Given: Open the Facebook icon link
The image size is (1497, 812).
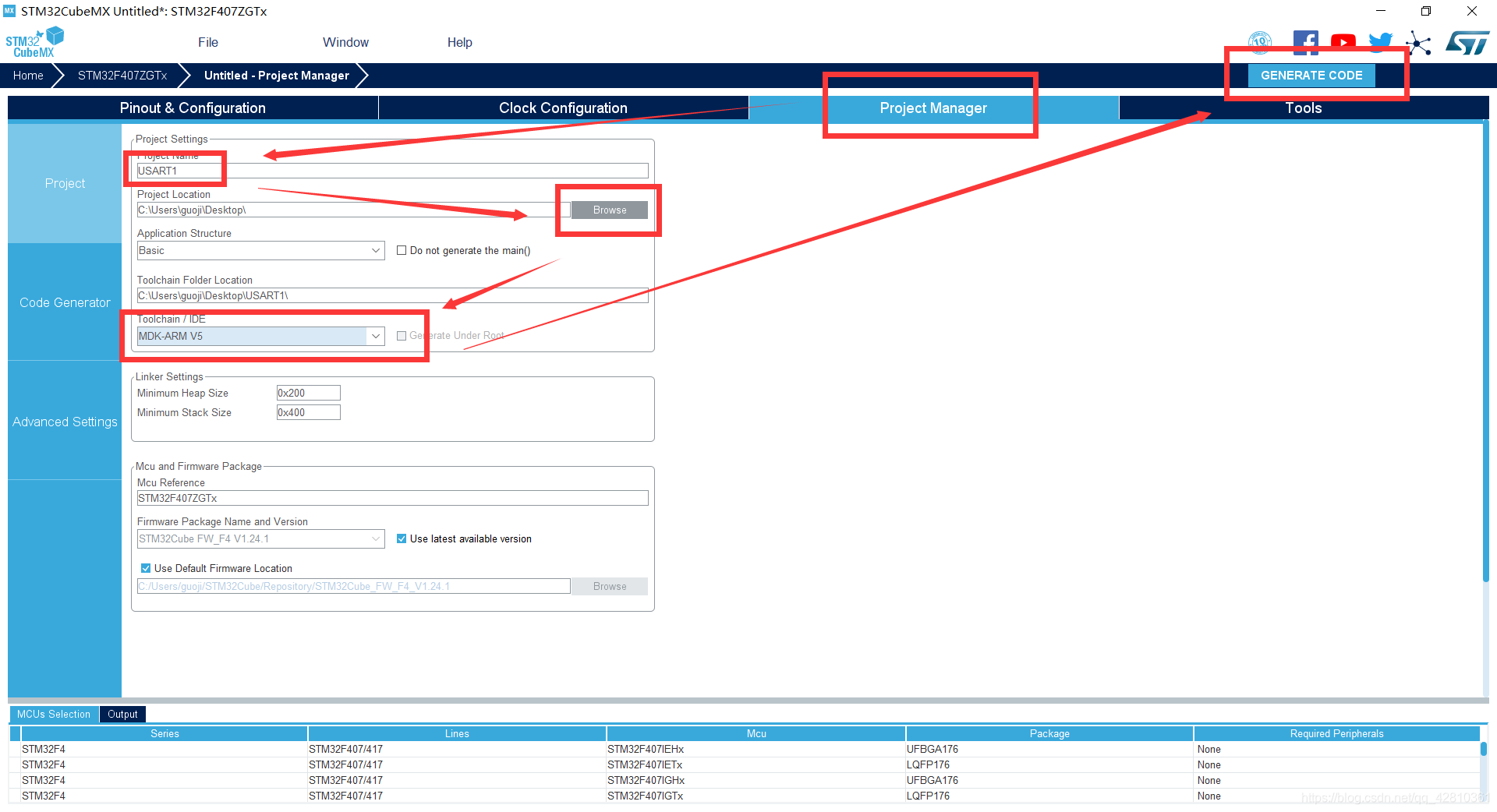Looking at the screenshot, I should point(1305,42).
